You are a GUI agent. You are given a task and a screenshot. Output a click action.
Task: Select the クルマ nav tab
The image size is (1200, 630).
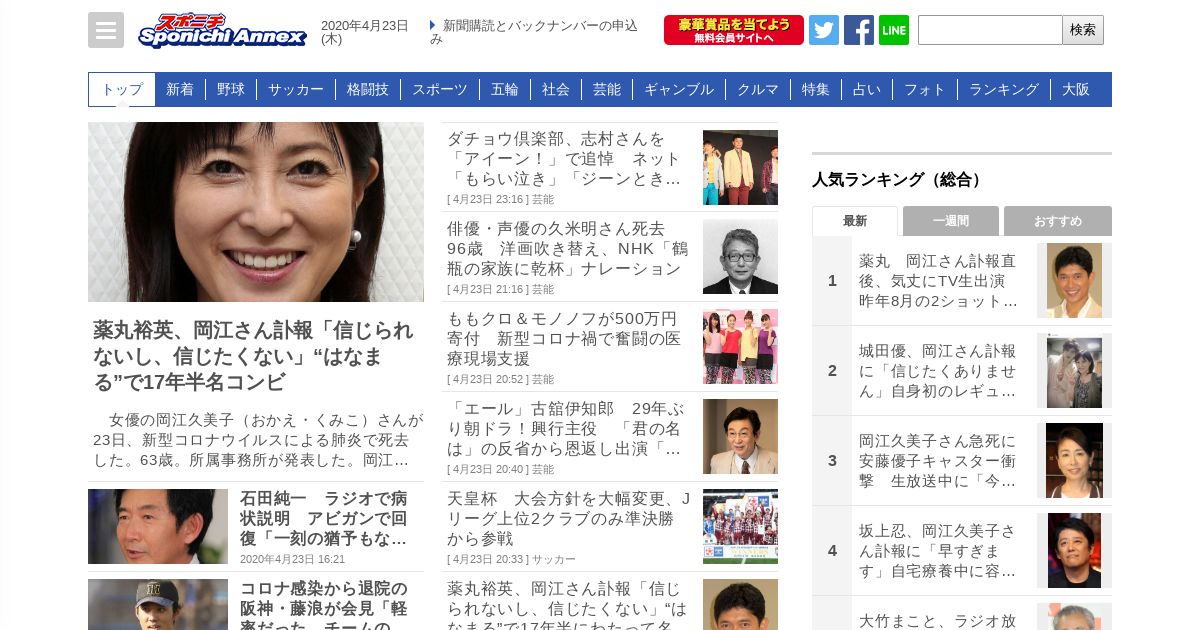coord(758,89)
